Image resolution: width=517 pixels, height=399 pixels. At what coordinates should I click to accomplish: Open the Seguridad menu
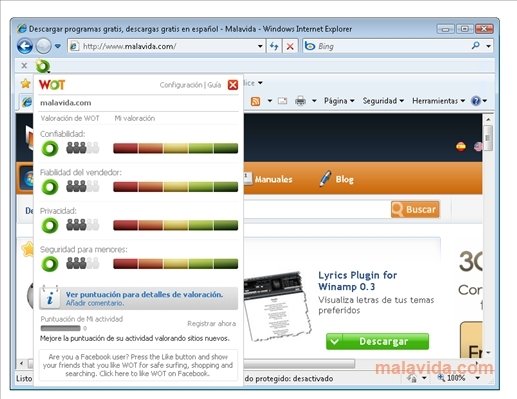coord(383,101)
